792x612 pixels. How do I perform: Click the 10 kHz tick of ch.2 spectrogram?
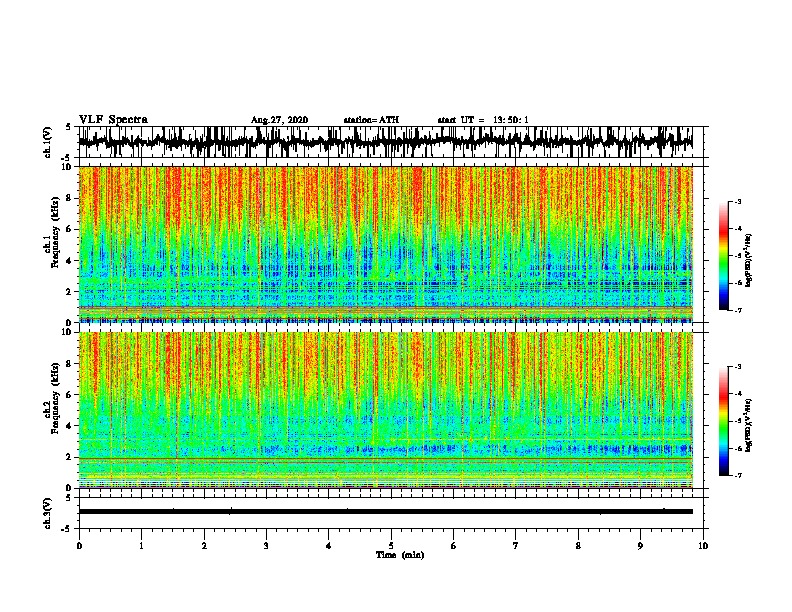[69, 332]
